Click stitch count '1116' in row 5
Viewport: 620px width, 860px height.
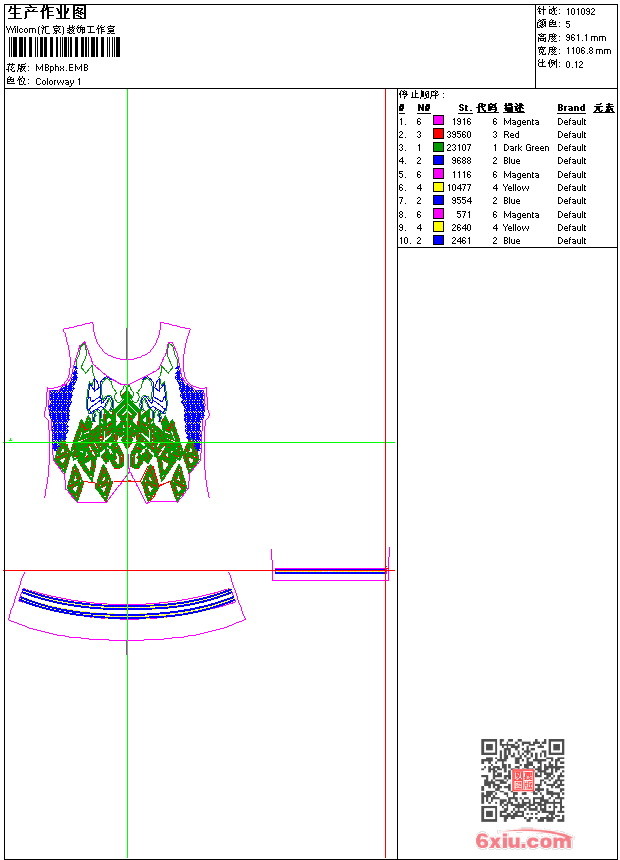pos(461,175)
